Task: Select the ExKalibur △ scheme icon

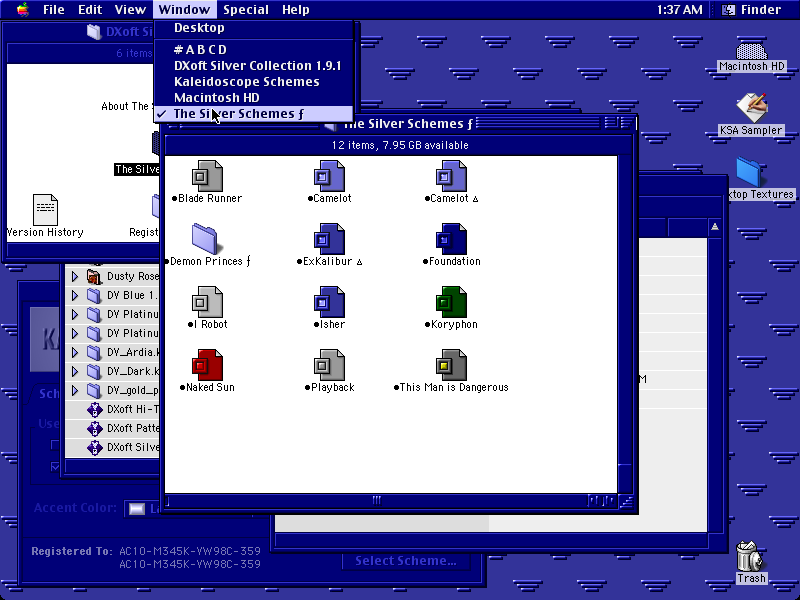Action: 329,239
